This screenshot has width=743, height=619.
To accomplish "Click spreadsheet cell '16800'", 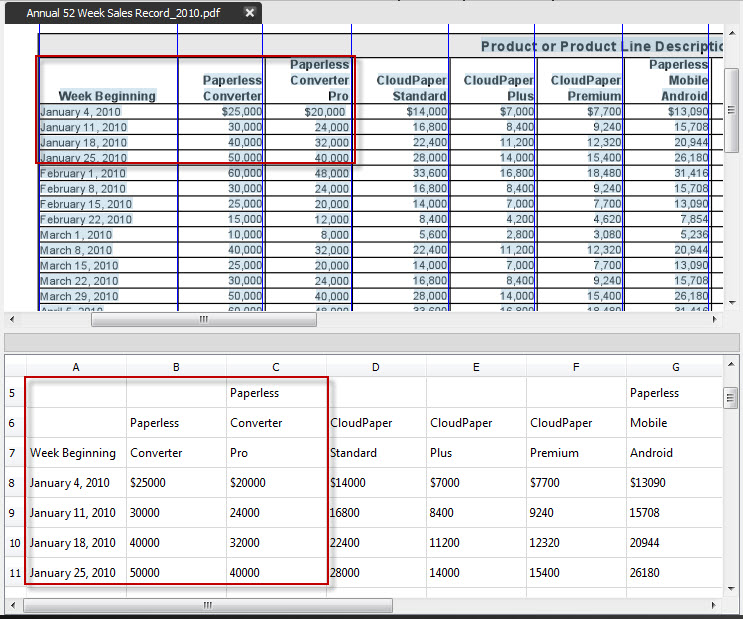I will pos(376,513).
